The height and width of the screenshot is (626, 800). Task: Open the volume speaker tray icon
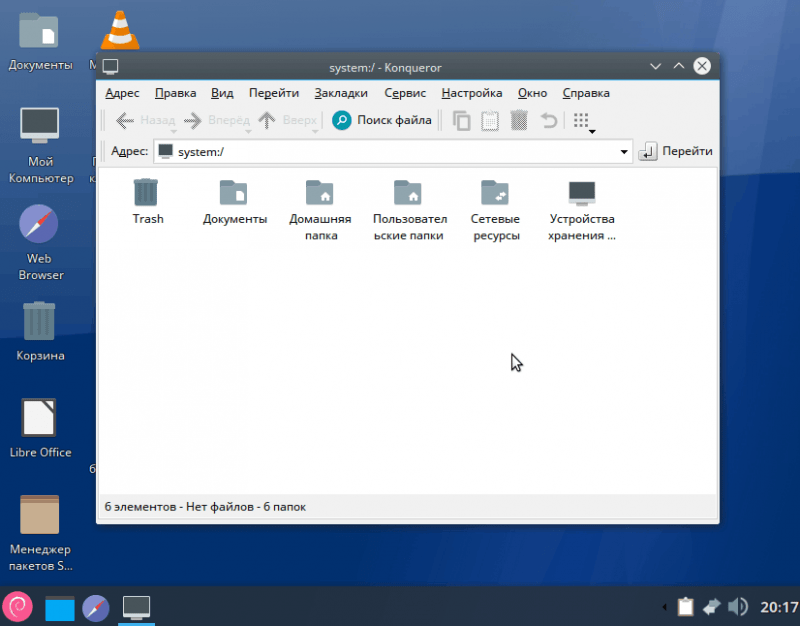click(x=738, y=607)
